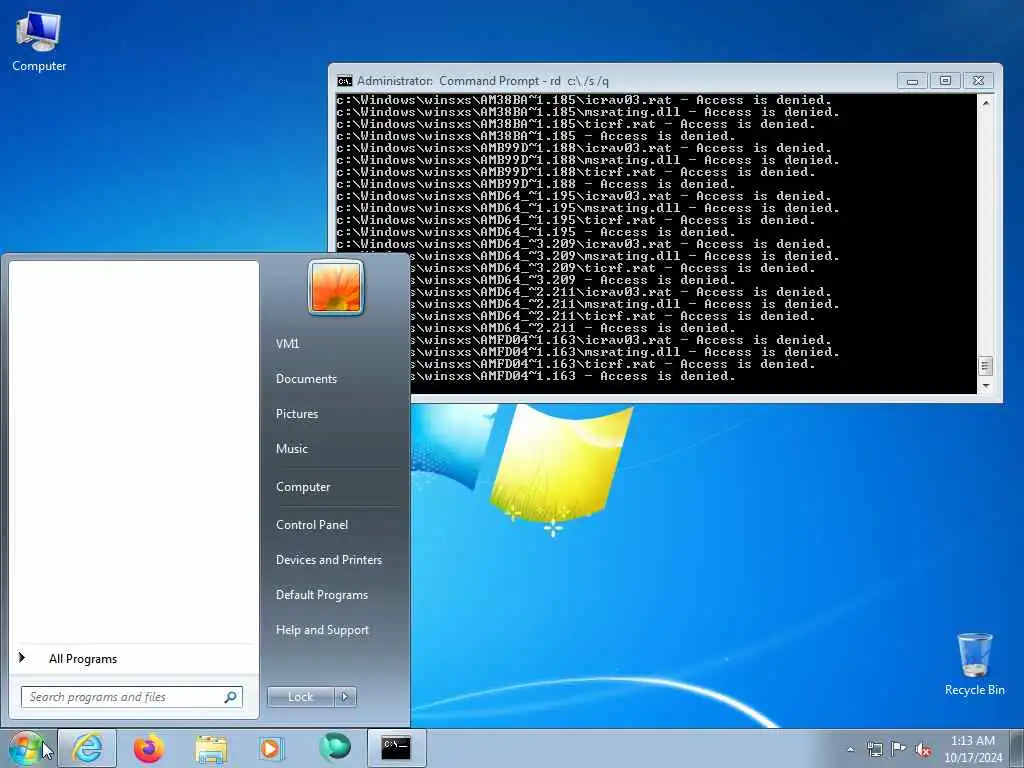Click the Command Prompt scrollbar down arrow
The width and height of the screenshot is (1024, 768).
pyautogui.click(x=985, y=386)
